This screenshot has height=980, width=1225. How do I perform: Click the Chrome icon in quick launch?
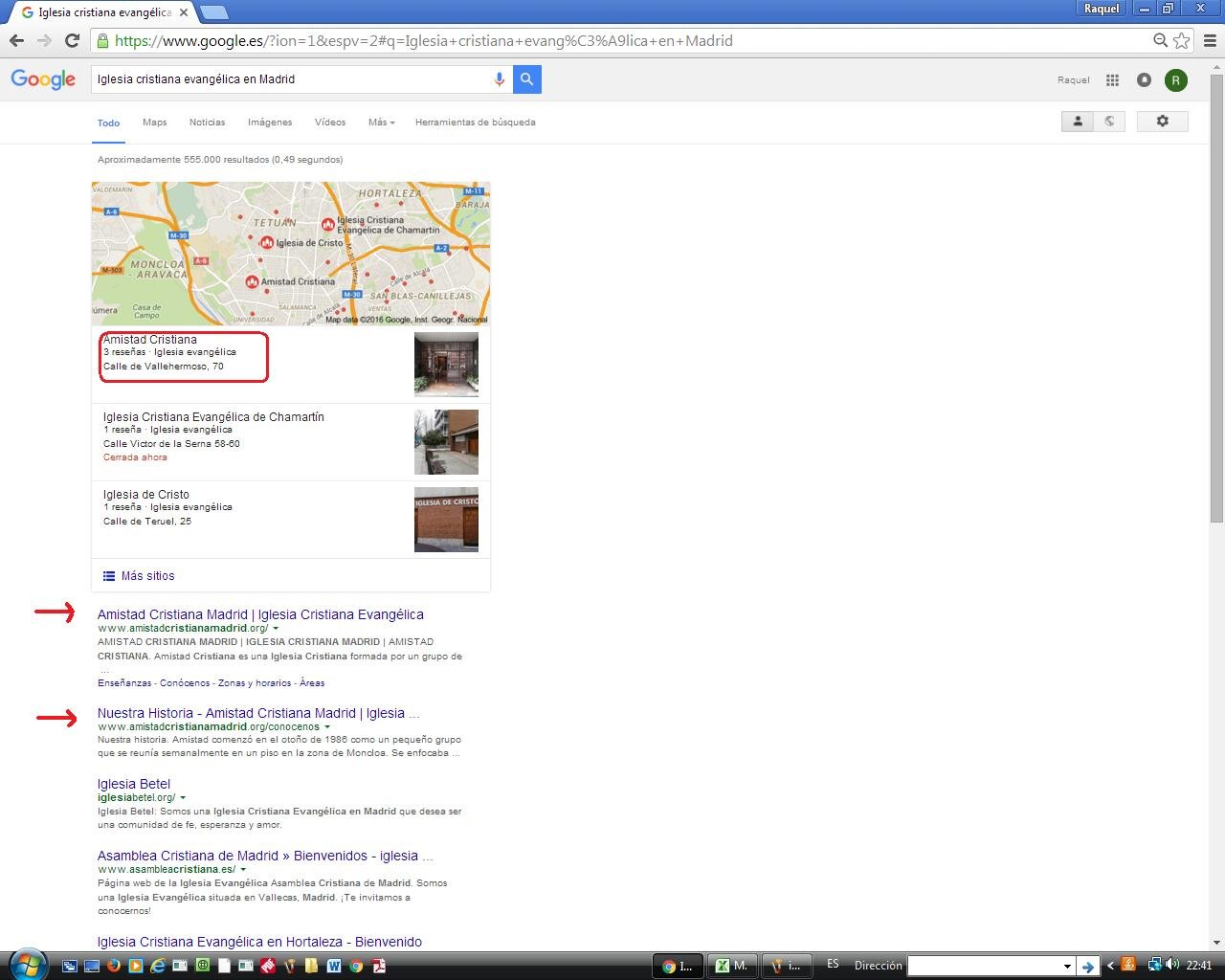click(x=356, y=966)
